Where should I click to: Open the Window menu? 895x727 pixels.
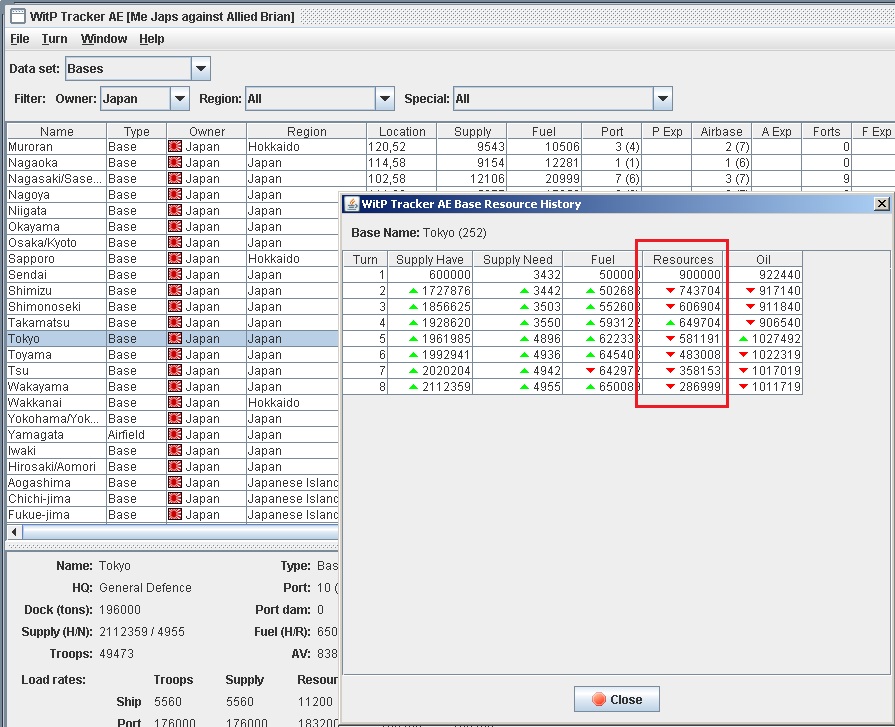(104, 39)
